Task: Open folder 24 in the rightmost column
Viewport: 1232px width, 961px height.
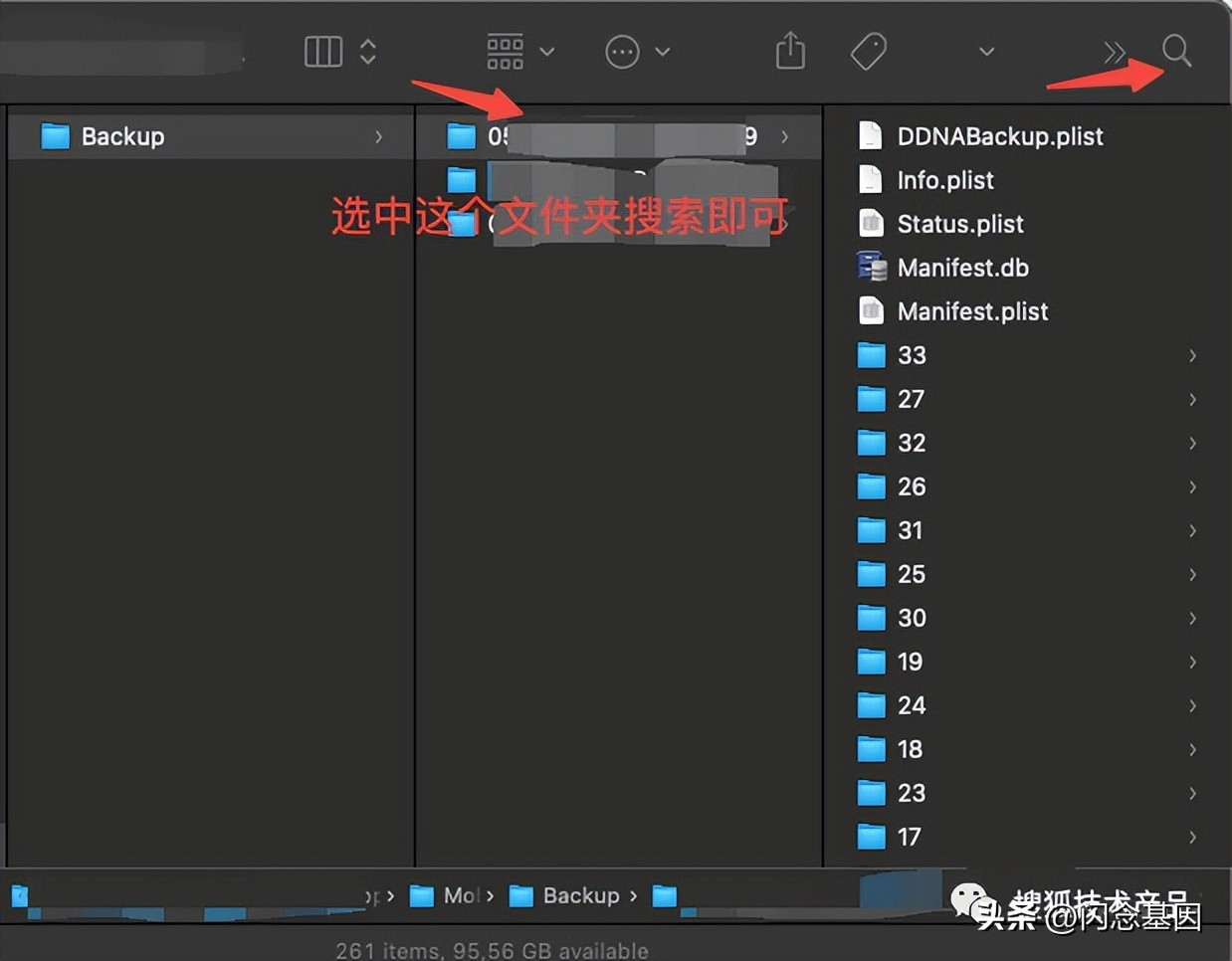Action: click(x=910, y=705)
